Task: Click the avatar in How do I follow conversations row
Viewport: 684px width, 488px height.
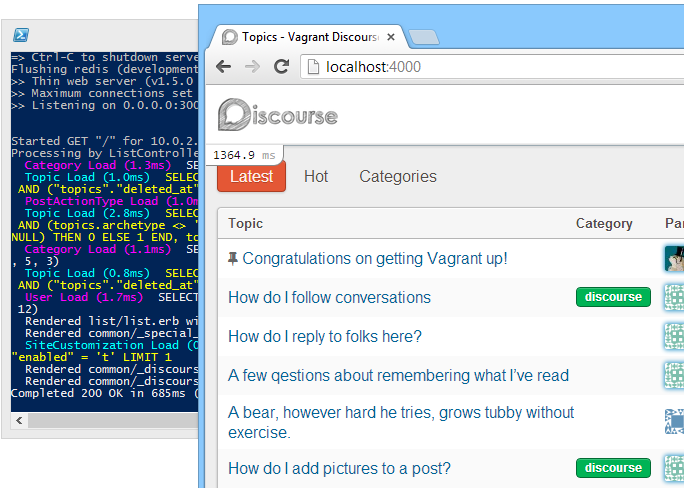Action: [x=674, y=297]
